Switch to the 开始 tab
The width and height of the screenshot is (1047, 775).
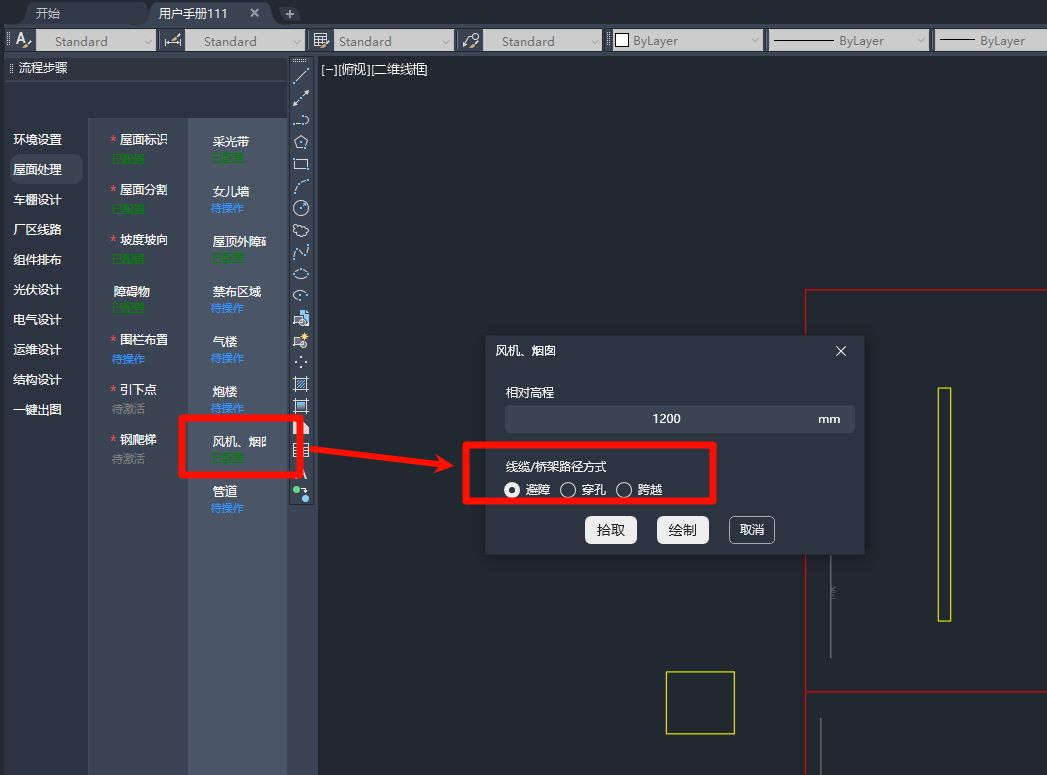click(x=48, y=13)
